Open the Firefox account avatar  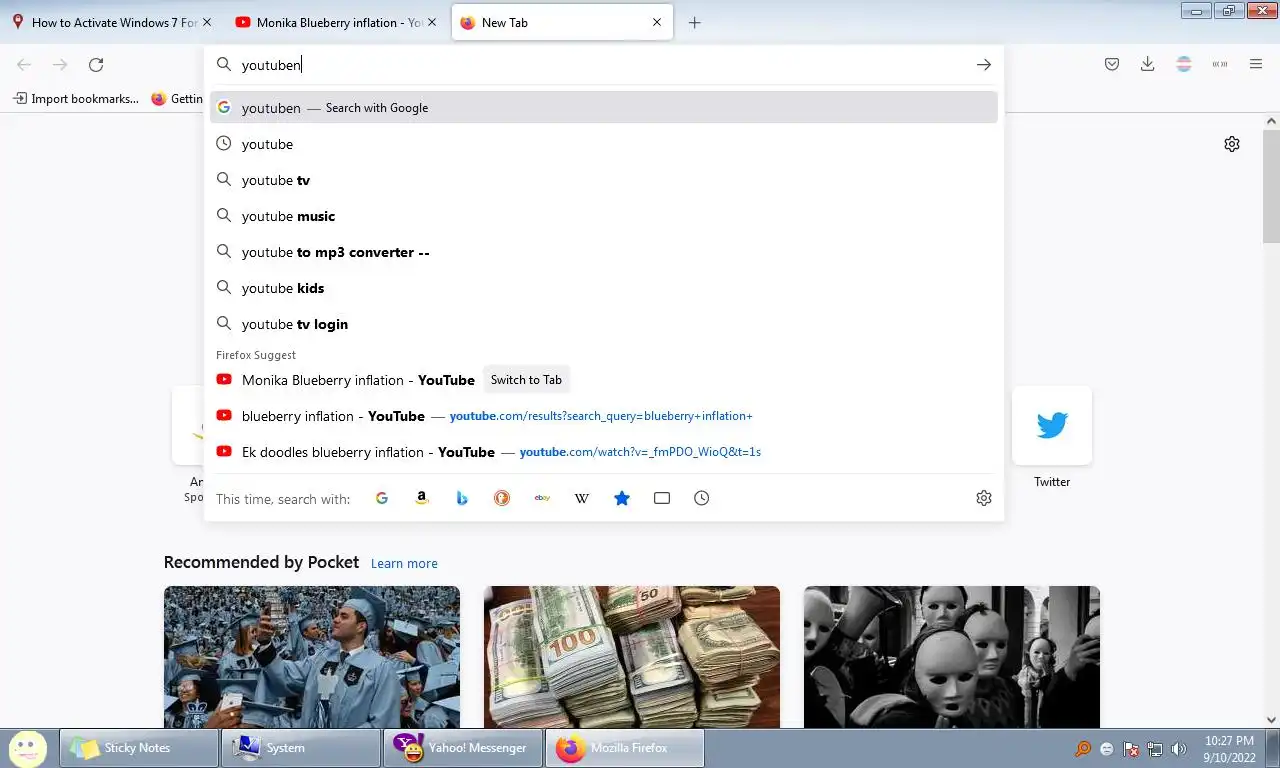click(1184, 64)
